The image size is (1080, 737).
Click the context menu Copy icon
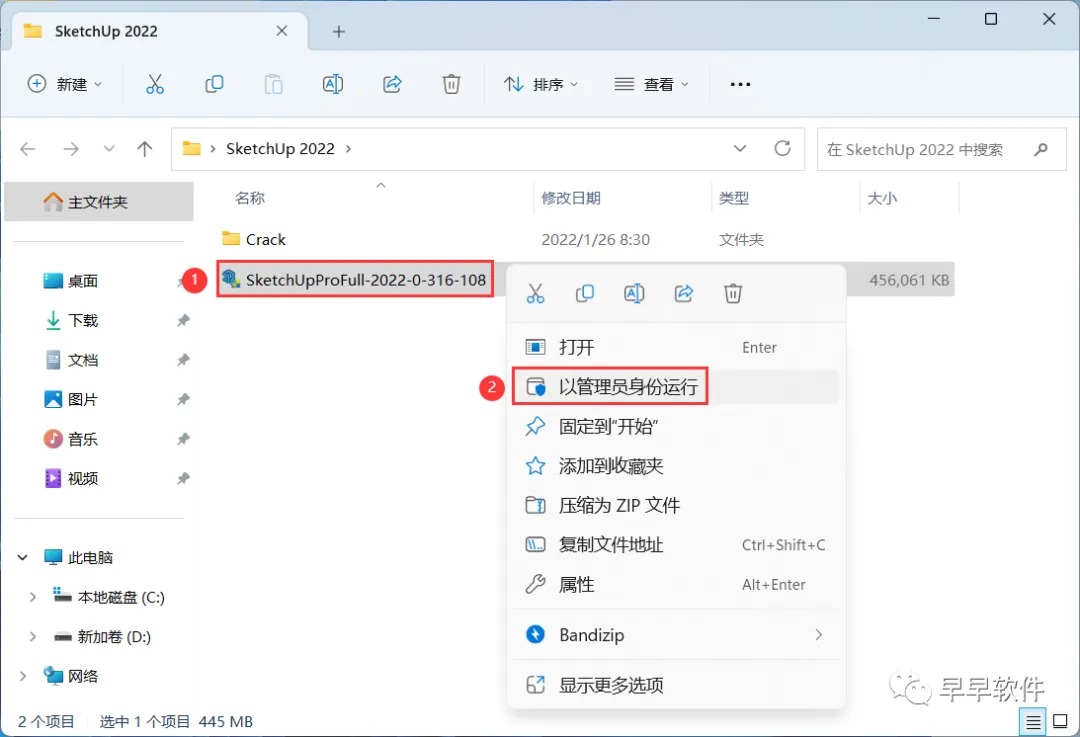point(585,293)
